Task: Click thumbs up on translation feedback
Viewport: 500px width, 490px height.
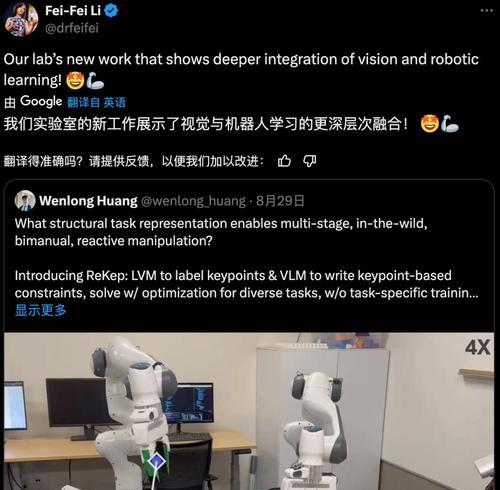Action: pyautogui.click(x=284, y=161)
